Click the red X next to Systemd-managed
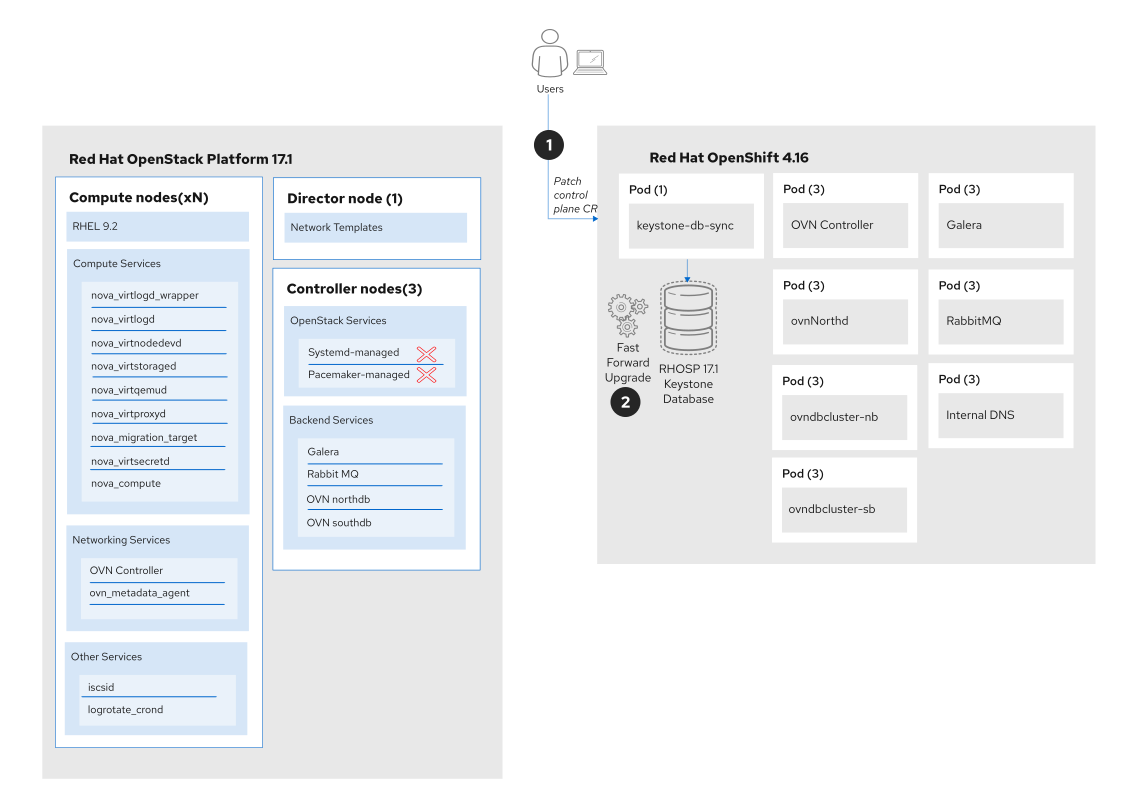This screenshot has height=794, width=1123. click(x=427, y=354)
